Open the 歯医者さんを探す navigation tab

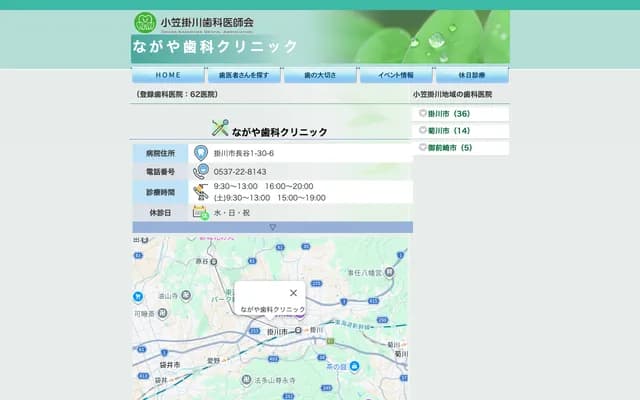244,75
